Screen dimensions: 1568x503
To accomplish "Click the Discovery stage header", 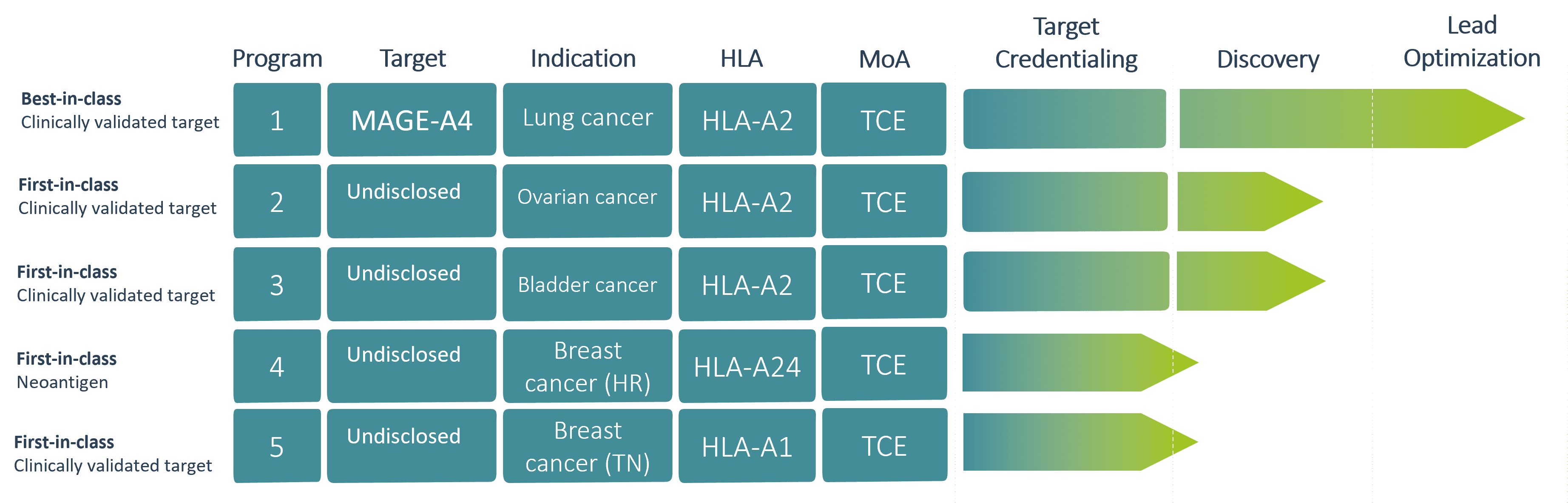I will click(x=1267, y=59).
